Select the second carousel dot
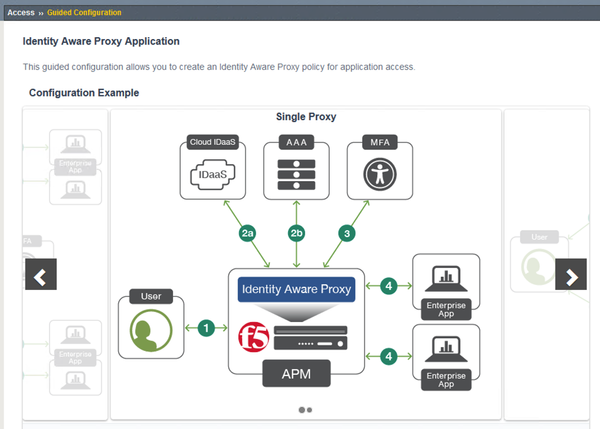 coord(310,410)
